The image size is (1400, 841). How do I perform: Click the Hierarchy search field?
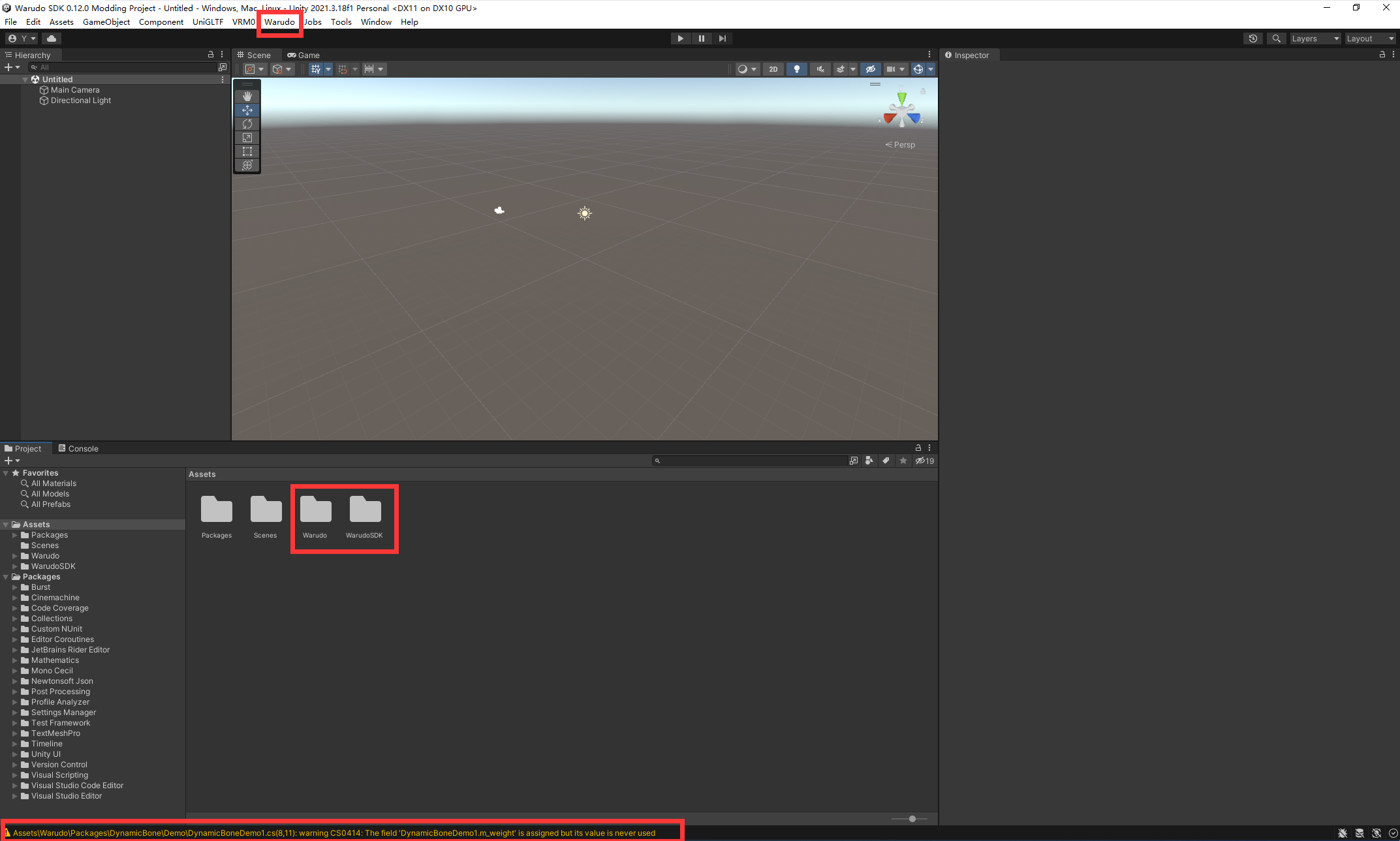(x=123, y=67)
